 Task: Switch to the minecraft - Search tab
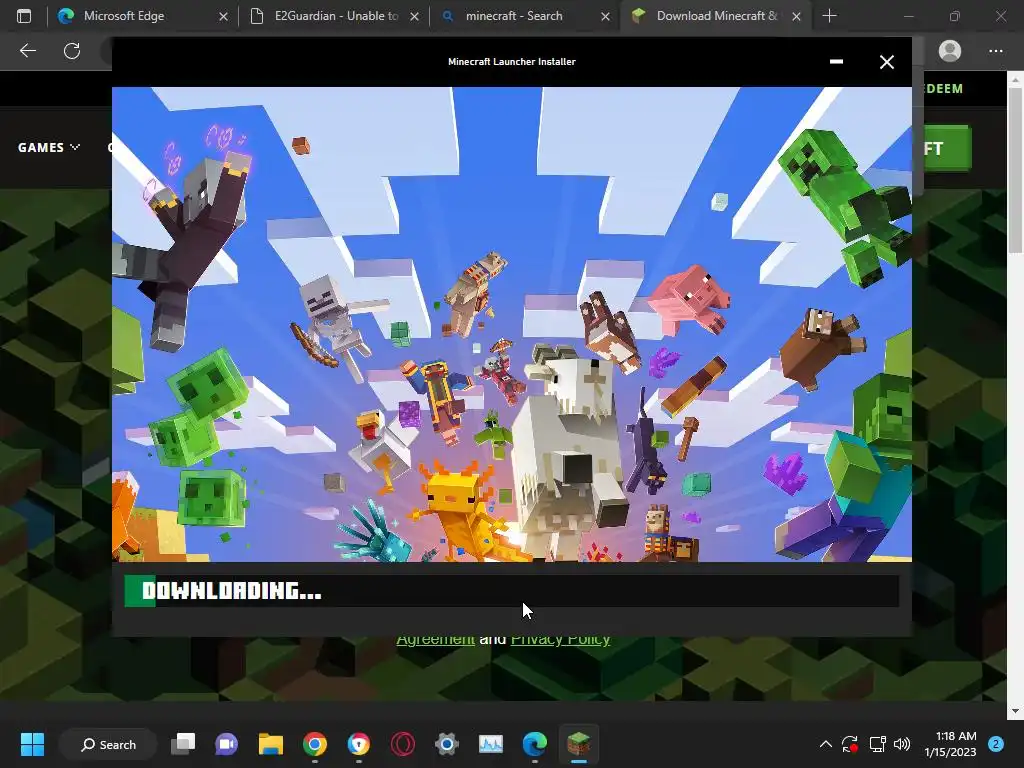pos(526,16)
